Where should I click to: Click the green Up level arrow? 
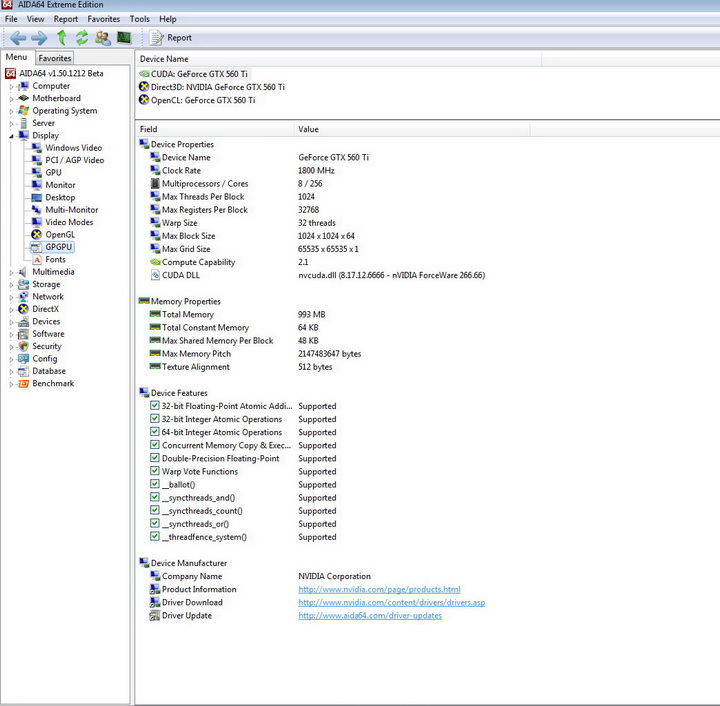point(62,38)
